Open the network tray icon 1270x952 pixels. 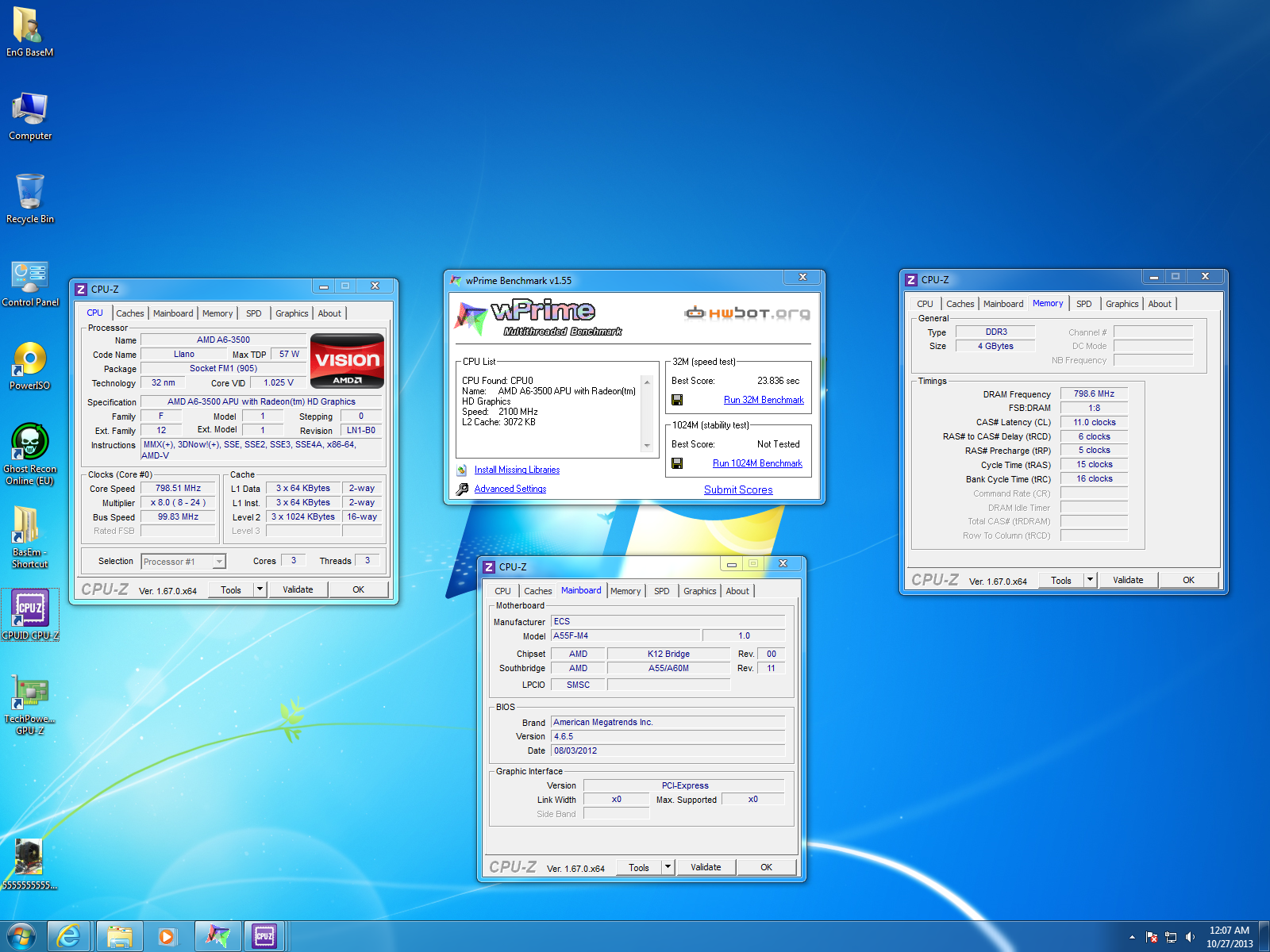[1171, 937]
